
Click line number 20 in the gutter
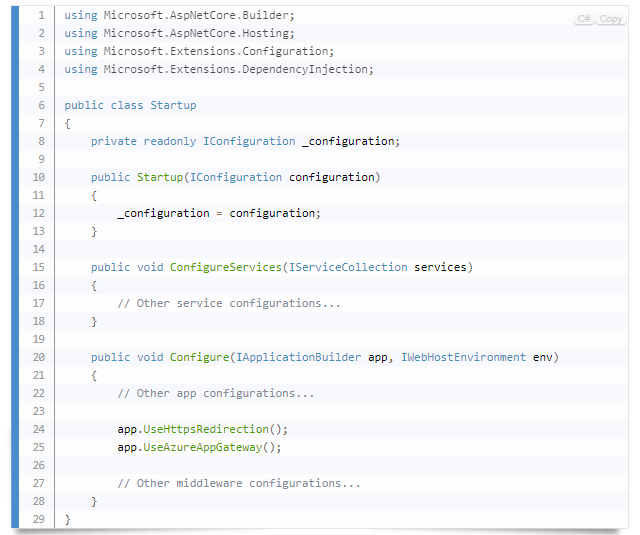[x=38, y=357]
